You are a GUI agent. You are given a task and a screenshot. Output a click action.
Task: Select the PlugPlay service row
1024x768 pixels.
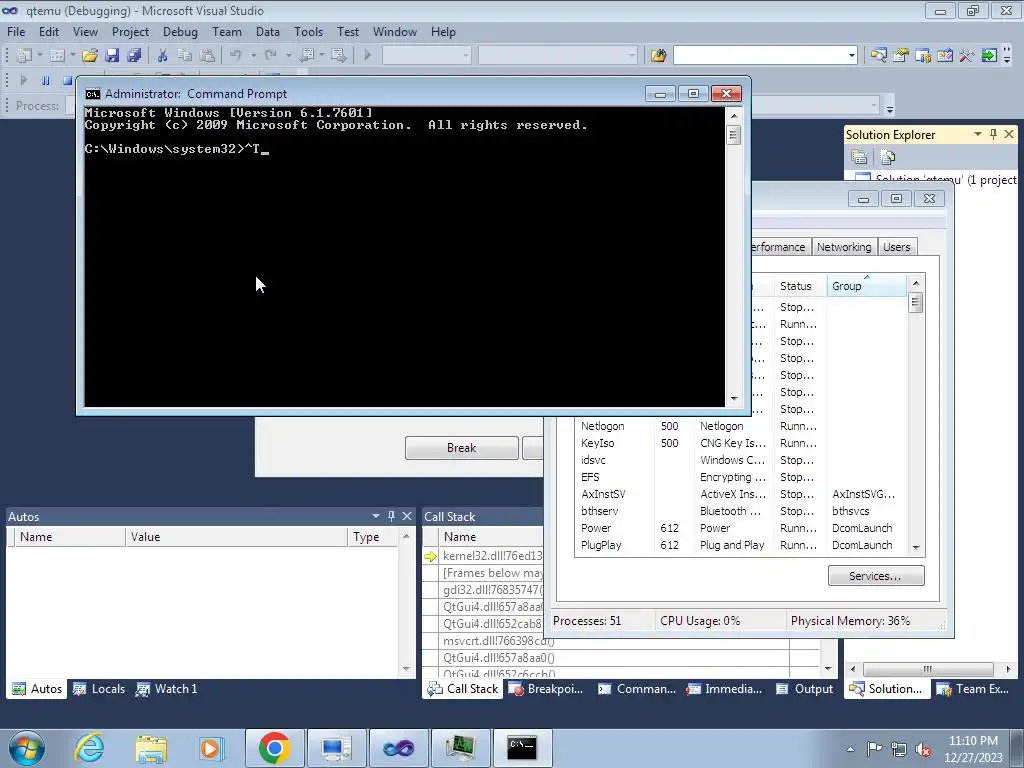click(x=741, y=545)
